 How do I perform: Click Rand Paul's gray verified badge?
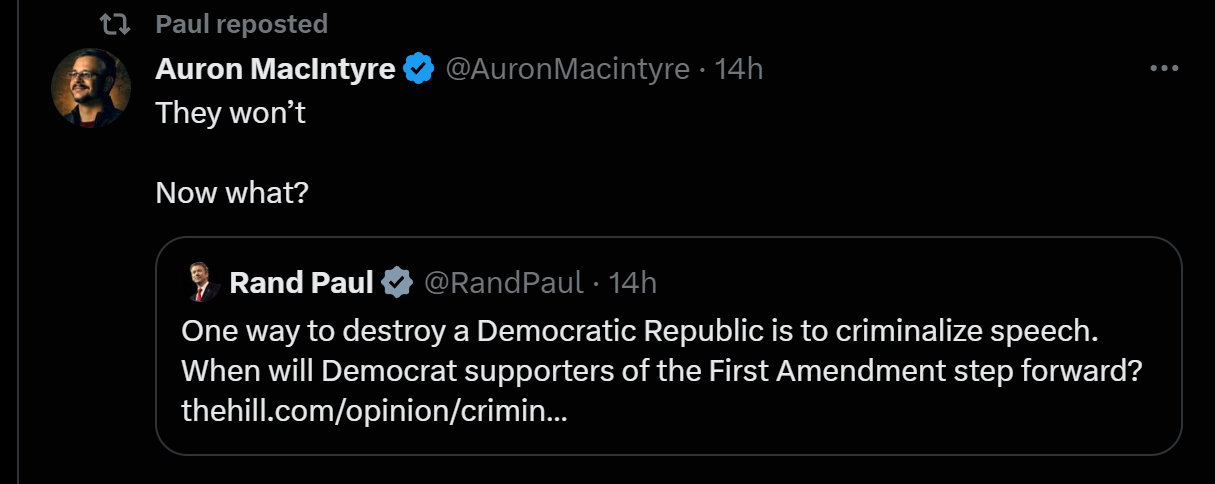click(x=398, y=283)
